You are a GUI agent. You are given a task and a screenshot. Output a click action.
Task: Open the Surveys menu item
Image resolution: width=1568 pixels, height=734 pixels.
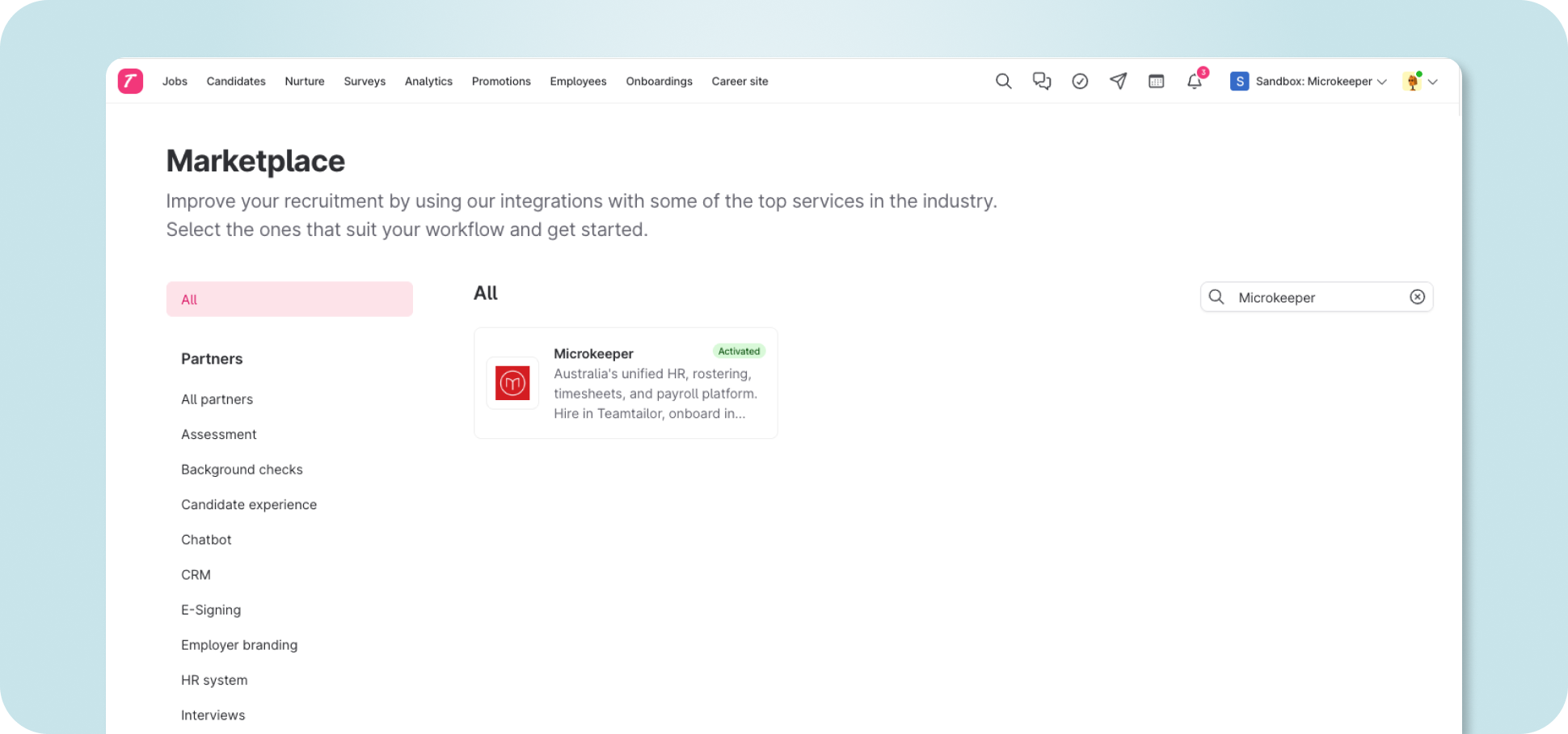(x=365, y=81)
